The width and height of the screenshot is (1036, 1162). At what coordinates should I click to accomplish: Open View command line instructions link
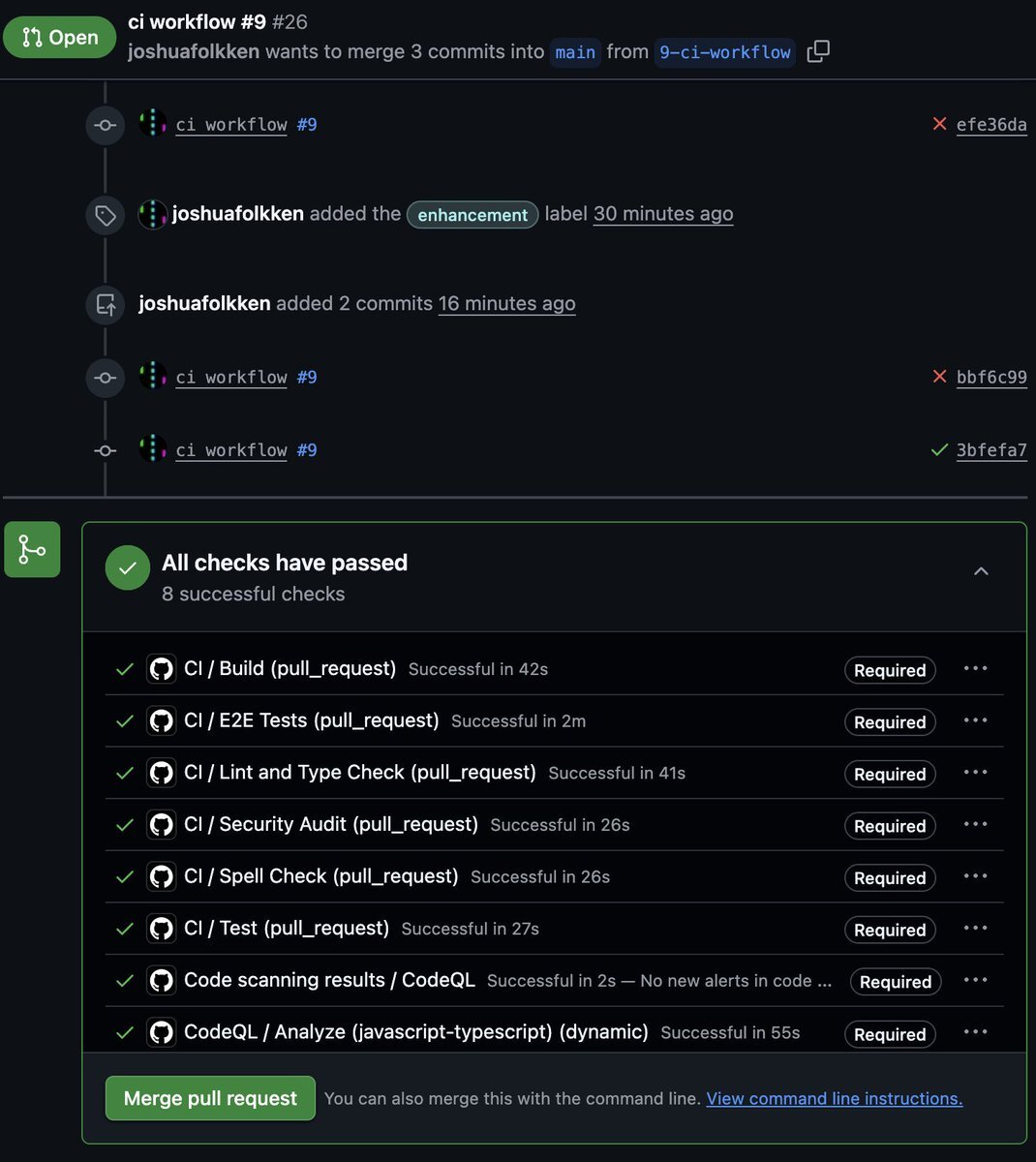pyautogui.click(x=834, y=1099)
